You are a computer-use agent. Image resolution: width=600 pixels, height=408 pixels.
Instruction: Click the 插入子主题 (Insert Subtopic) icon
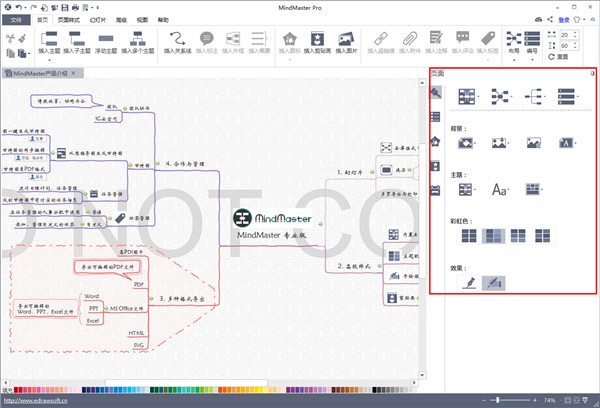point(77,38)
